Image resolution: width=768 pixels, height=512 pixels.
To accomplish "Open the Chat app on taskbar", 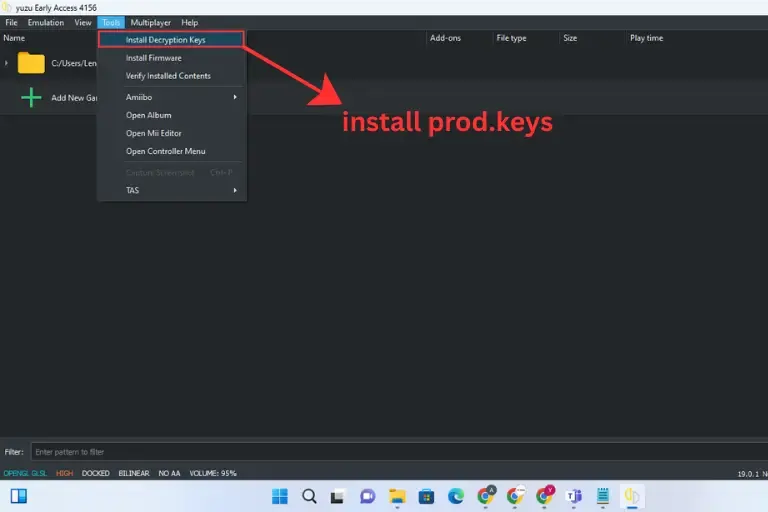I will coord(367,496).
